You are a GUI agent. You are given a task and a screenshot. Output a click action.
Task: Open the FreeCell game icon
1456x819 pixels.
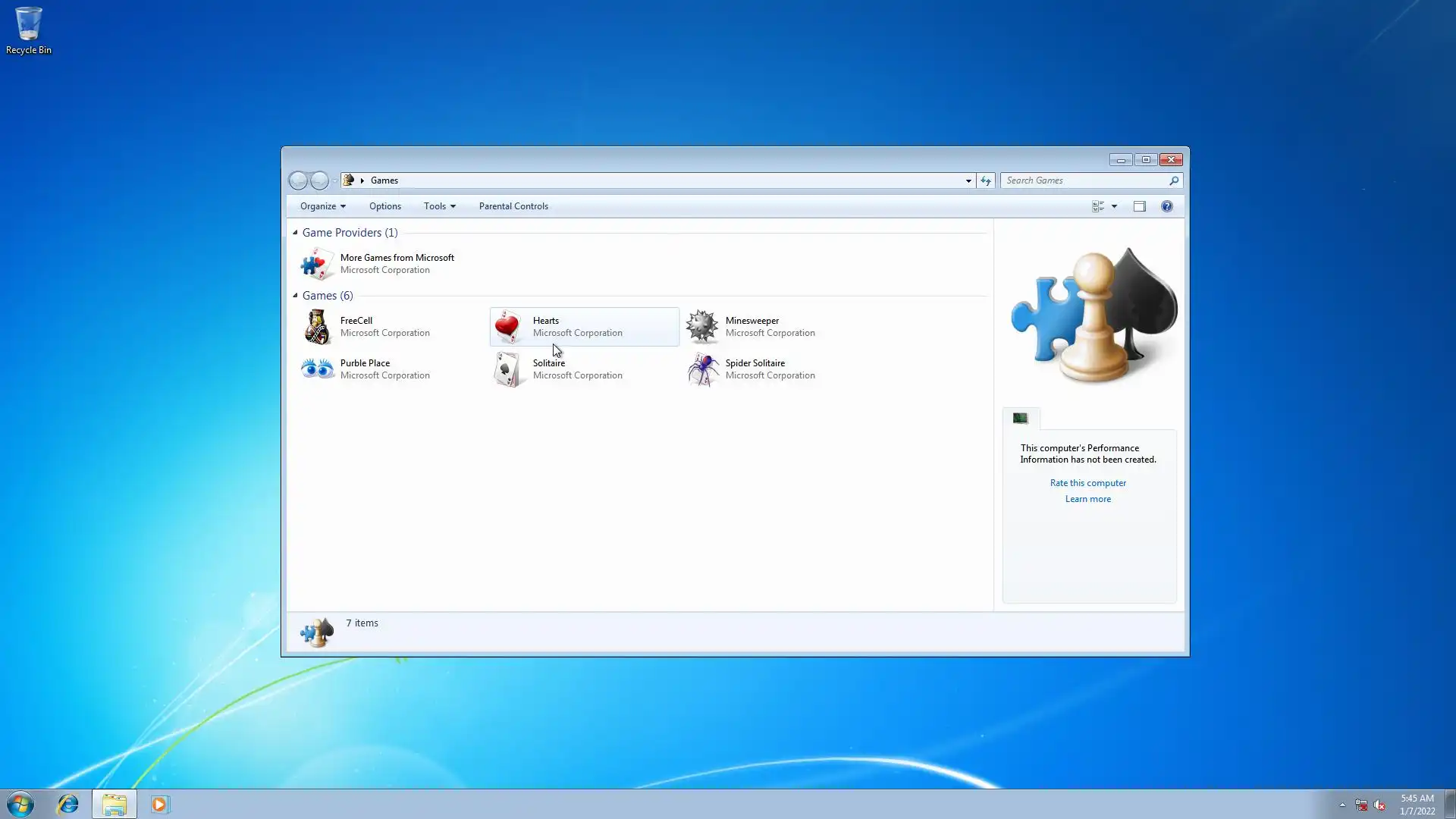(317, 327)
